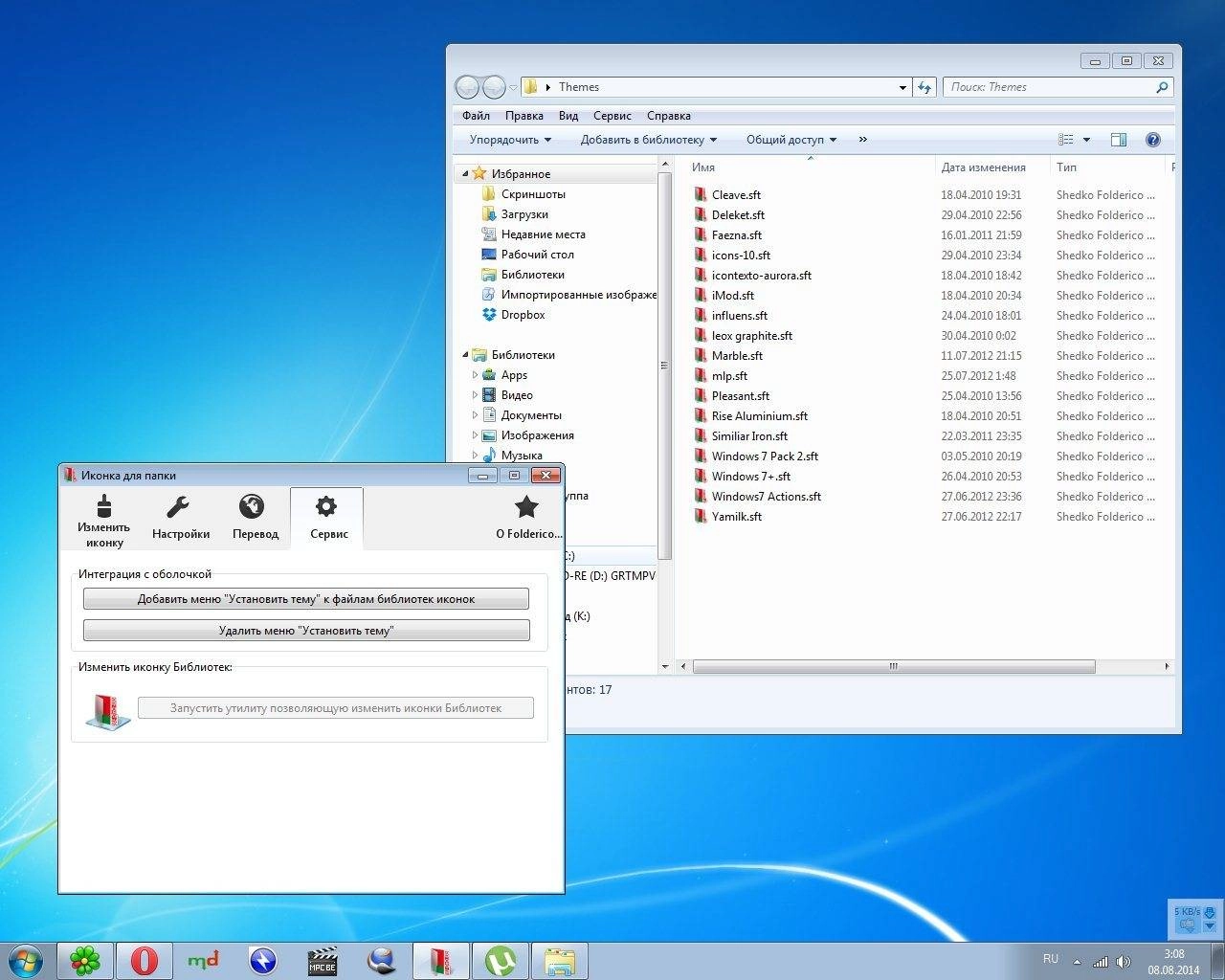Open Добавить в библиотеку dropdown
1225x980 pixels.
tap(648, 140)
